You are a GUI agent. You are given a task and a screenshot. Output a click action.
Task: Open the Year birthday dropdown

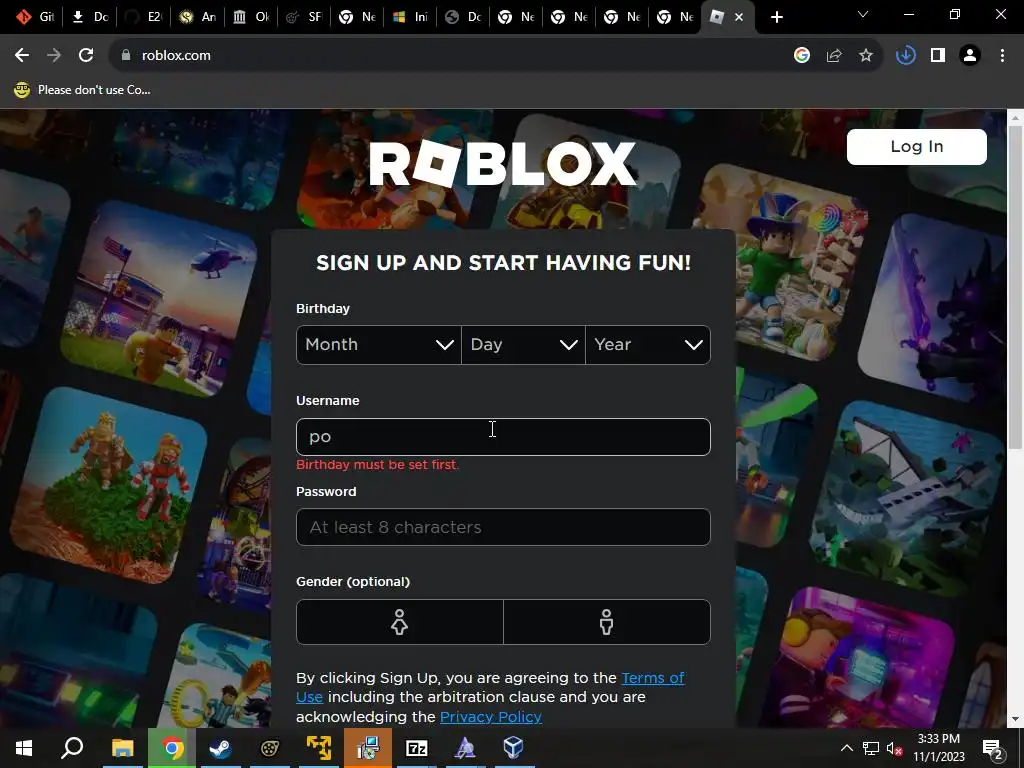click(x=648, y=345)
